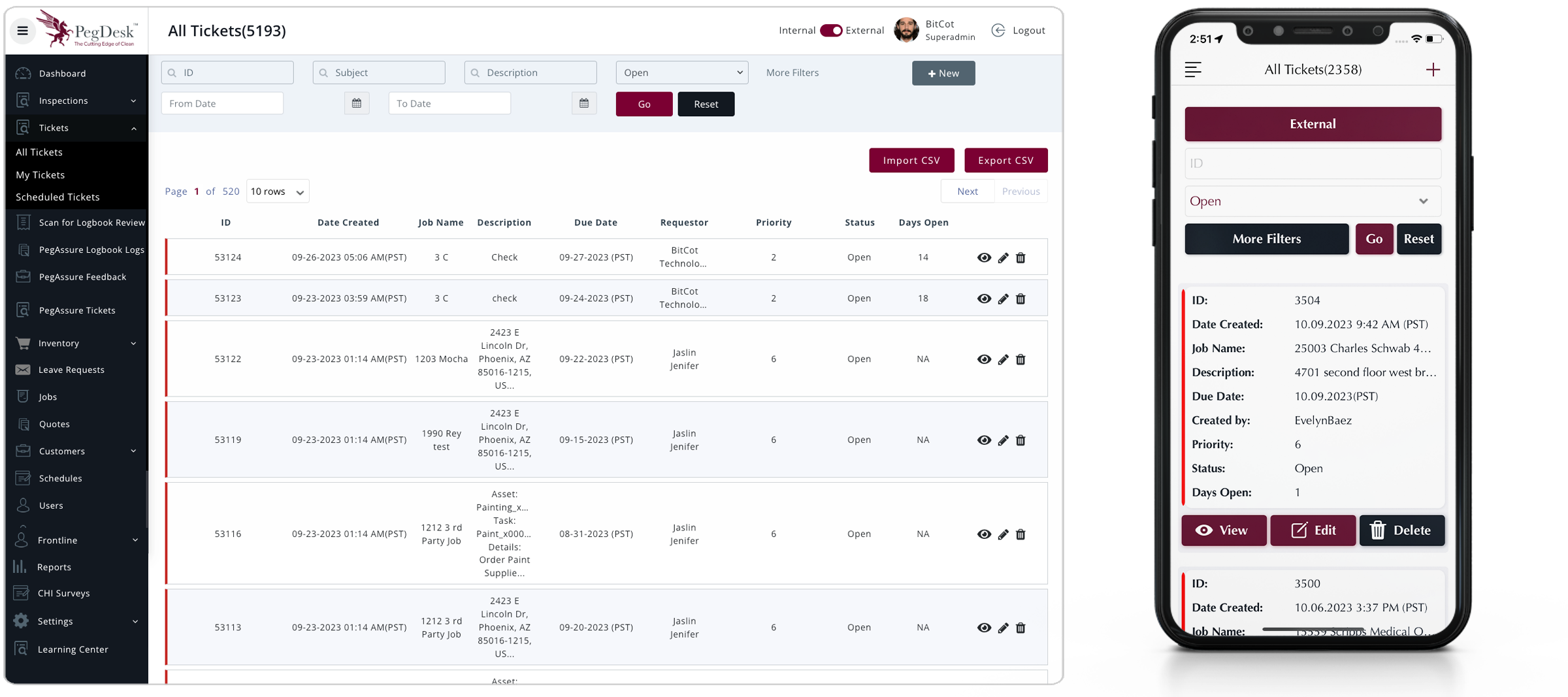Click pencil edit icon for ticket 53119
Viewport: 1568px width, 697px height.
(1003, 440)
